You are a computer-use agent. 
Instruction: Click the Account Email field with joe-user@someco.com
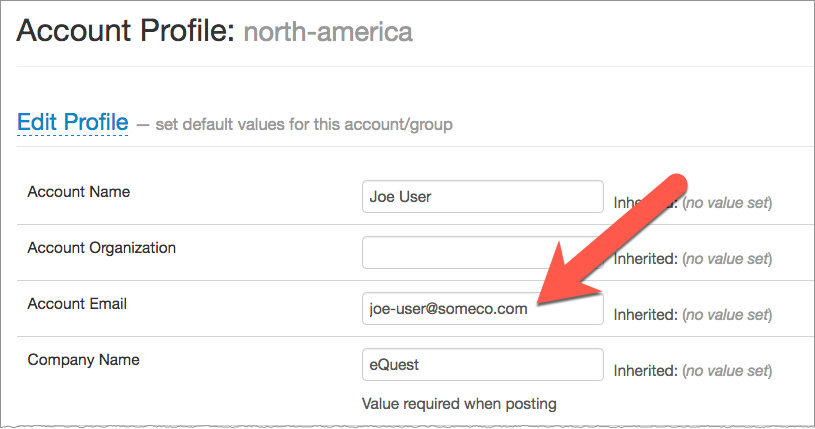(483, 309)
